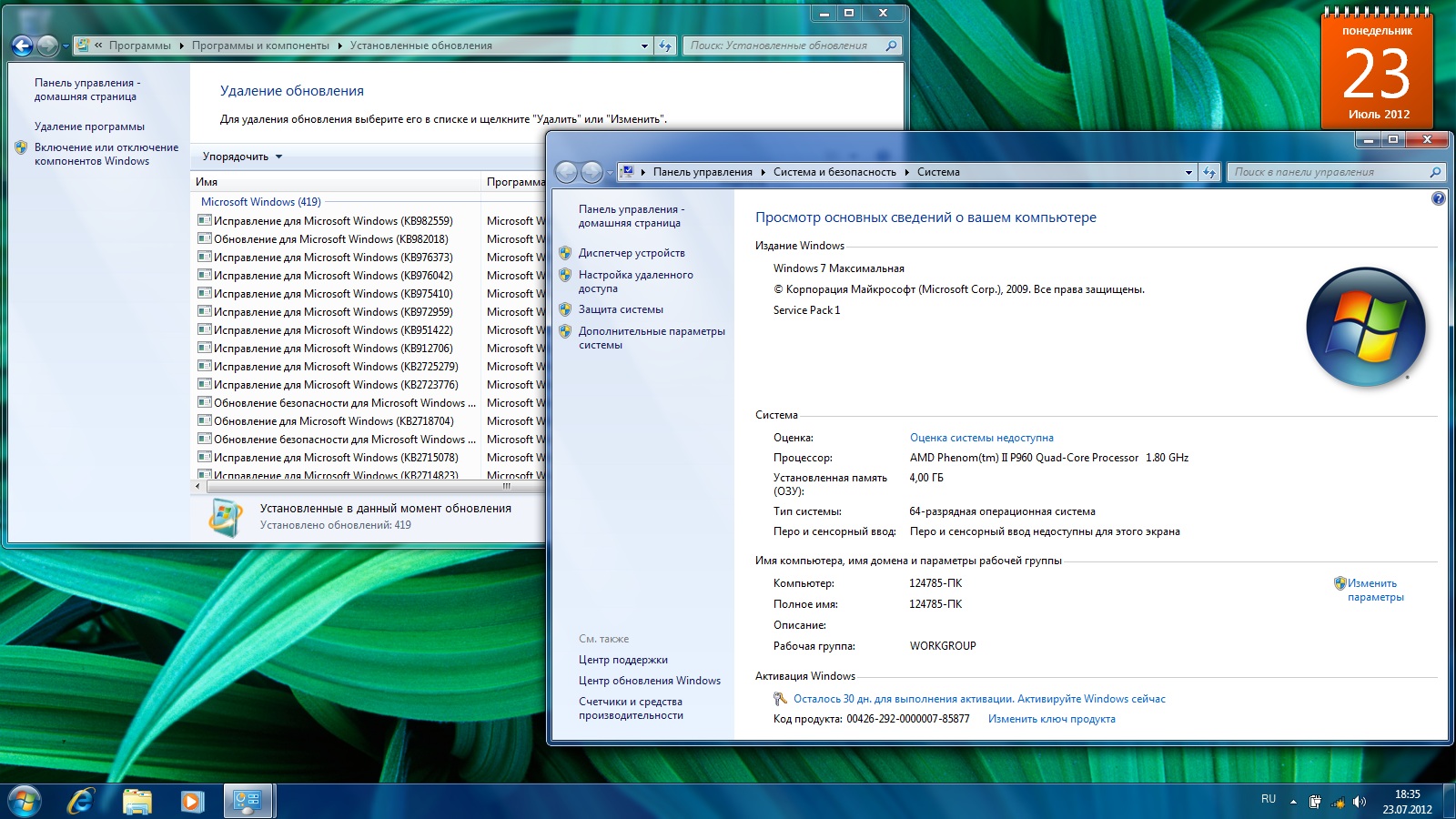The width and height of the screenshot is (1456, 819).
Task: Refresh the System window address bar
Action: (1209, 172)
